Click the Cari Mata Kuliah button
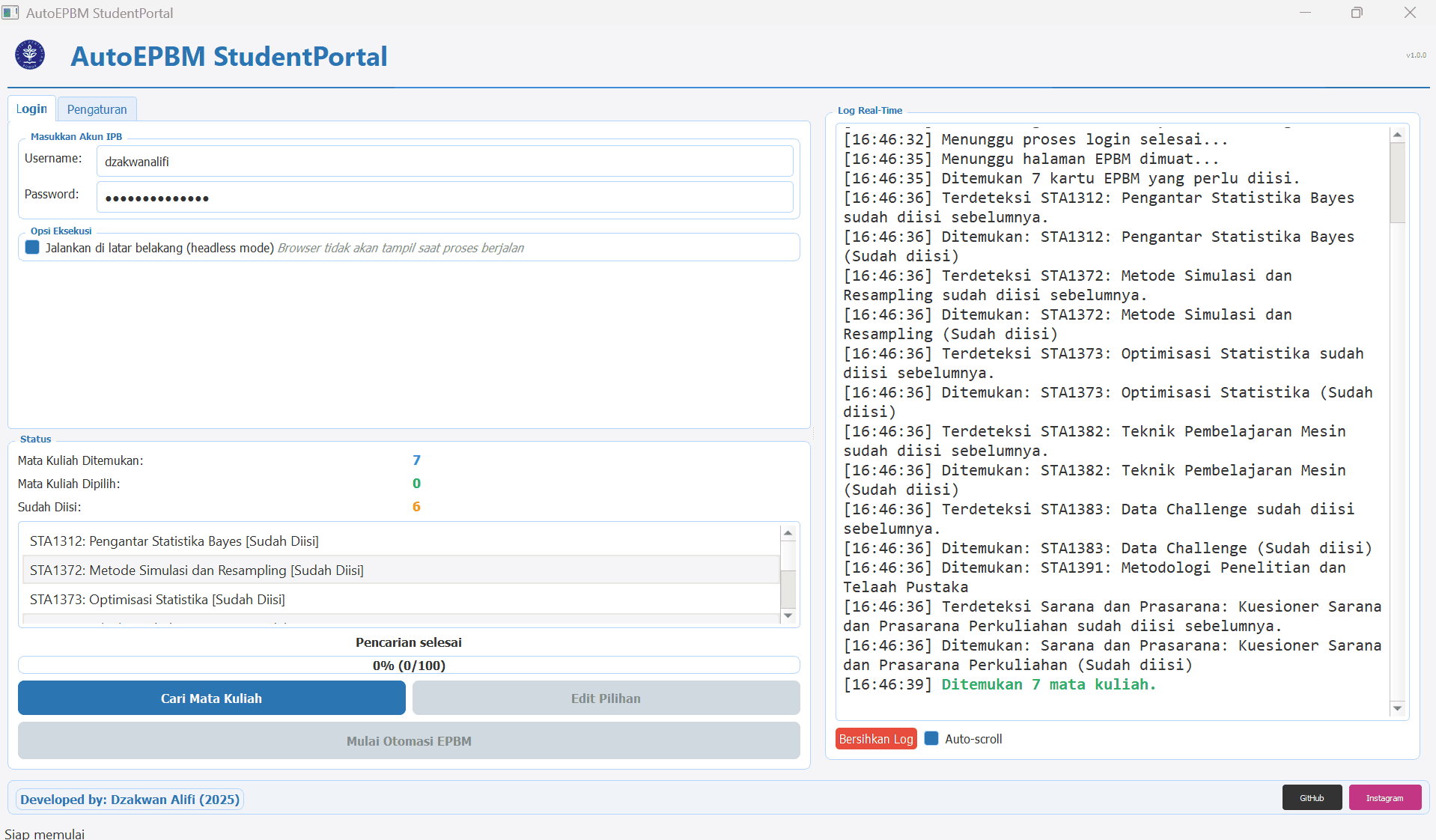1436x840 pixels. point(212,698)
